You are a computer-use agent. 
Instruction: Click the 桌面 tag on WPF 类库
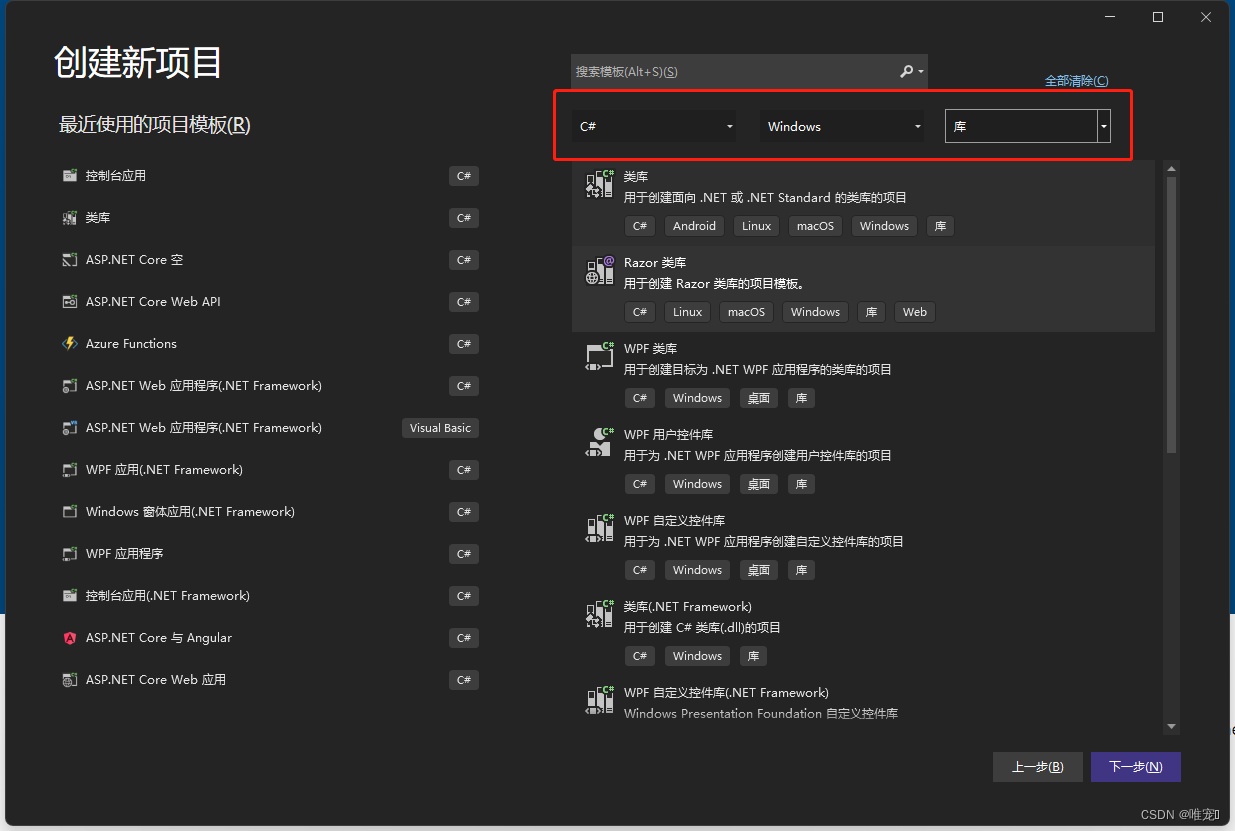point(759,398)
